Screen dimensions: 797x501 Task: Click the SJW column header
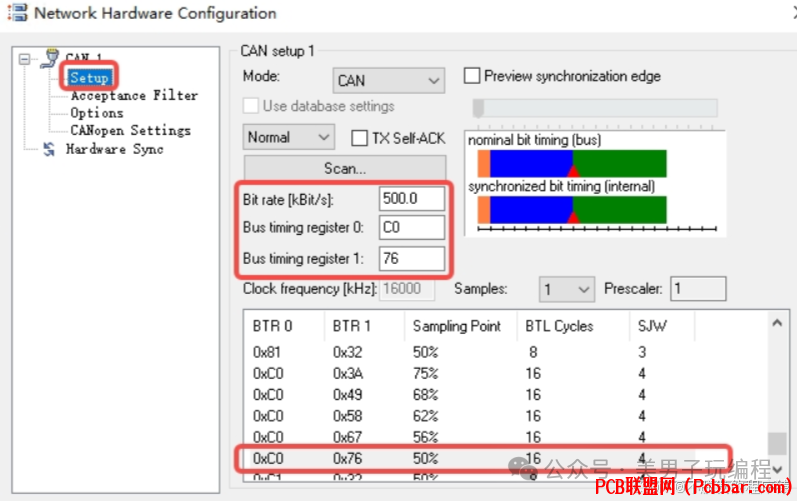coord(662,326)
